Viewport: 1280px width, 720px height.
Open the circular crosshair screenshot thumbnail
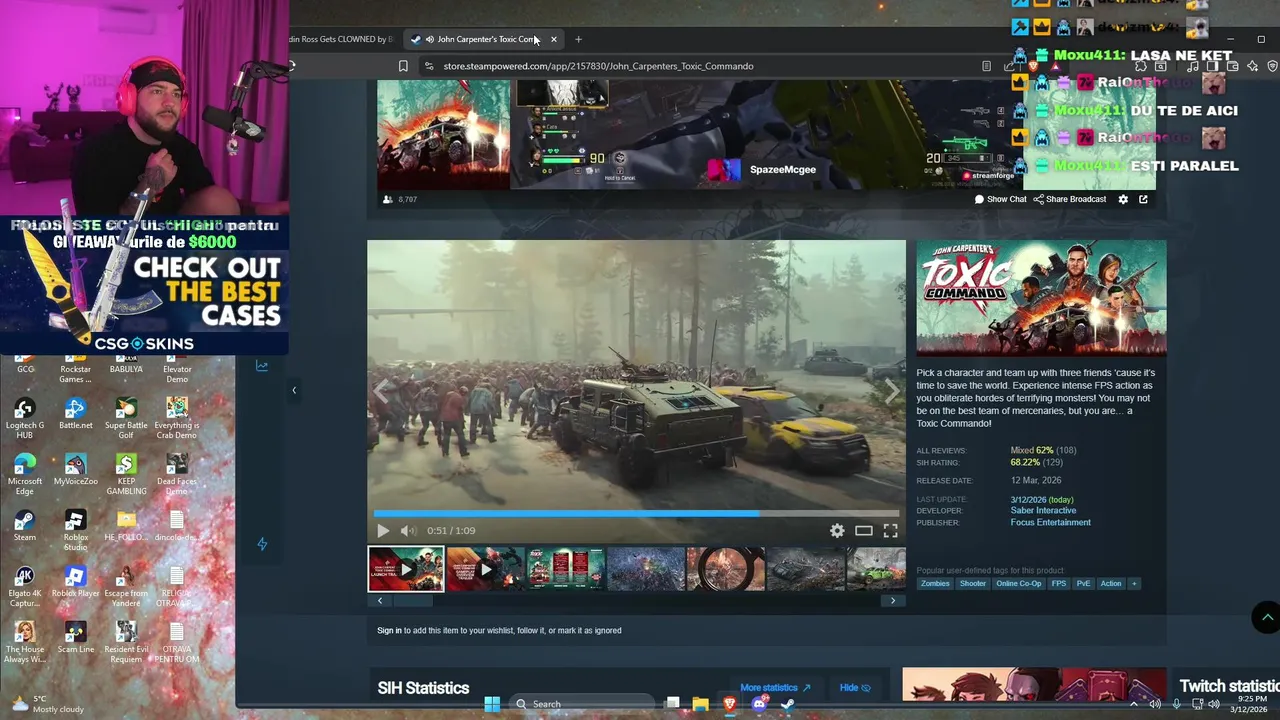coord(725,569)
